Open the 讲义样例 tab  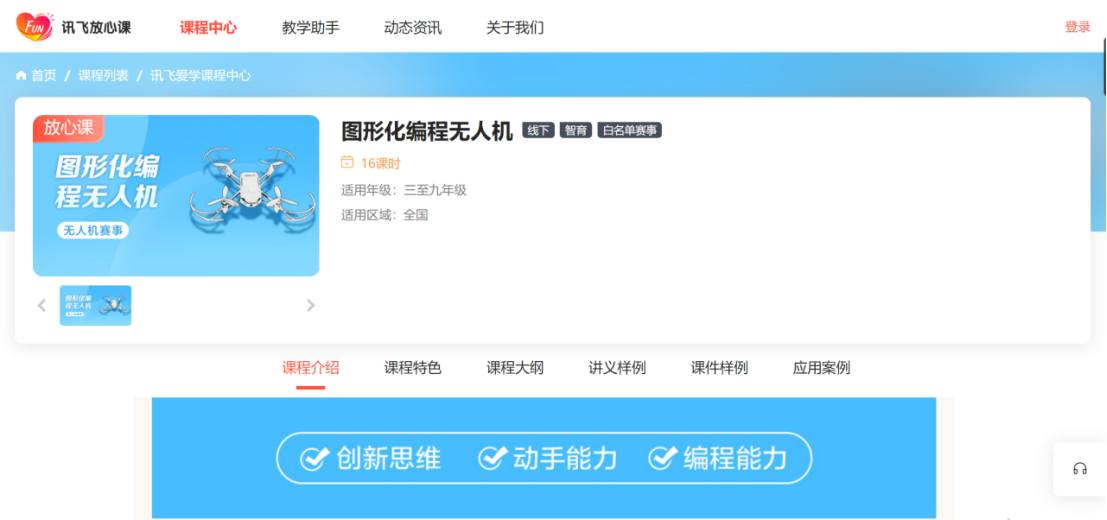point(617,368)
